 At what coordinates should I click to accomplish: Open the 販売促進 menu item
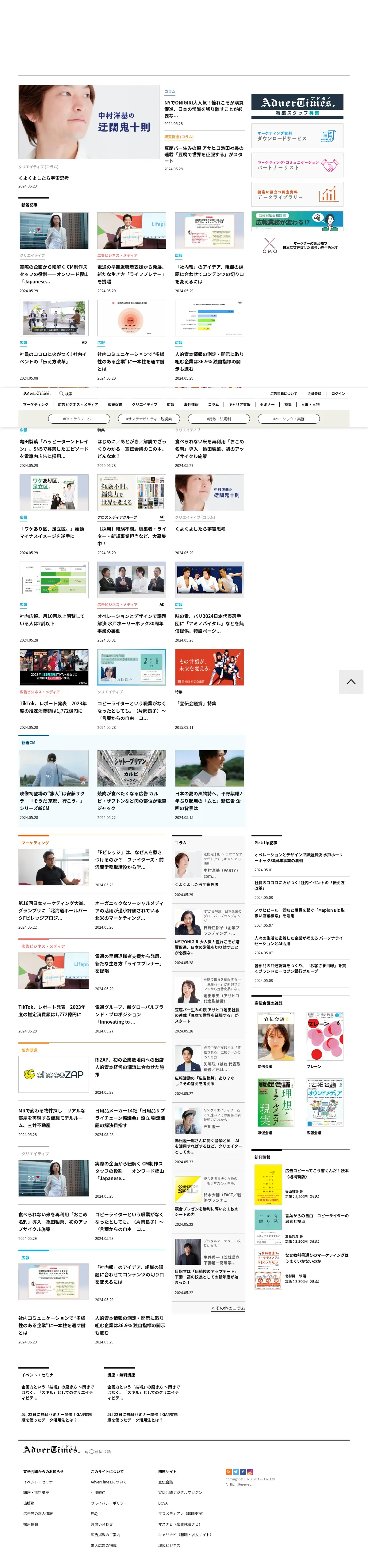[115, 404]
